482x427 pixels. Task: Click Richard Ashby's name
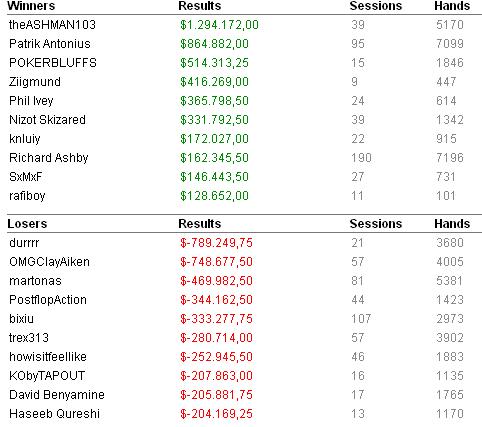49,158
